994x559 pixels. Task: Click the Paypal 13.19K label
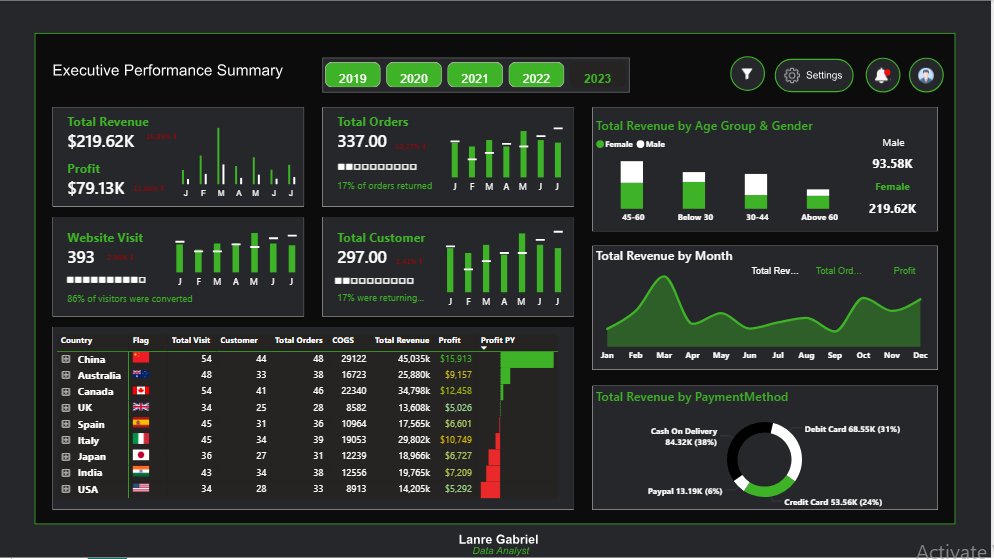tap(685, 491)
